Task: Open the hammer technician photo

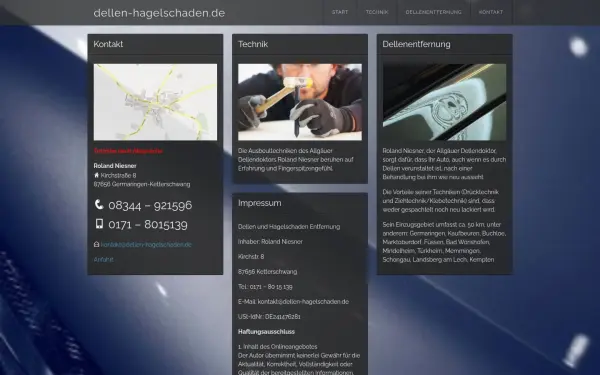Action: 300,102
